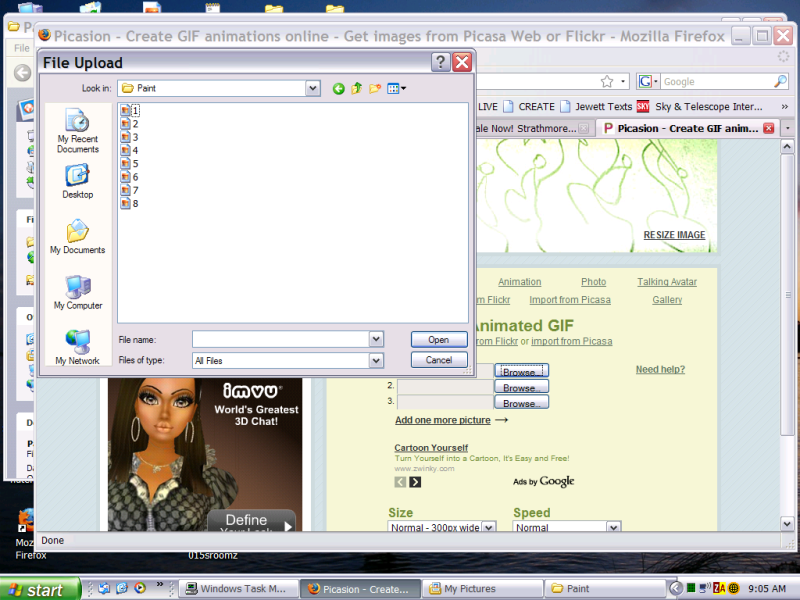
Task: Click the page scrollbar down arrow
Action: (x=787, y=523)
